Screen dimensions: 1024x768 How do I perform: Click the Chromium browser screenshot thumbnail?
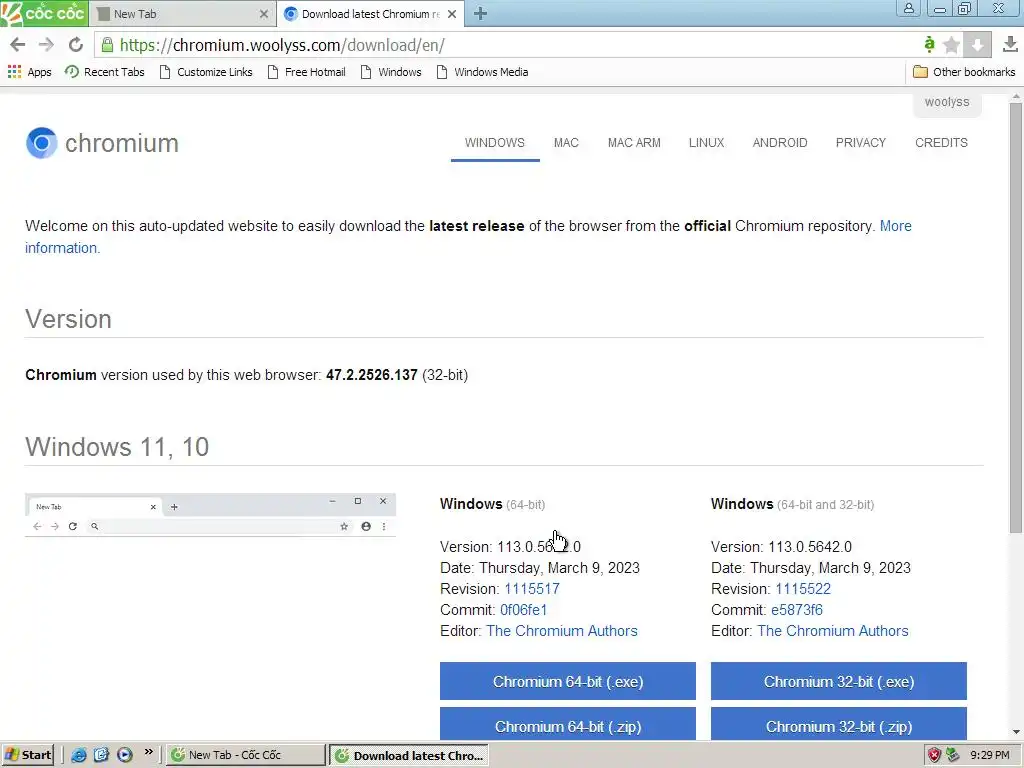pyautogui.click(x=210, y=515)
